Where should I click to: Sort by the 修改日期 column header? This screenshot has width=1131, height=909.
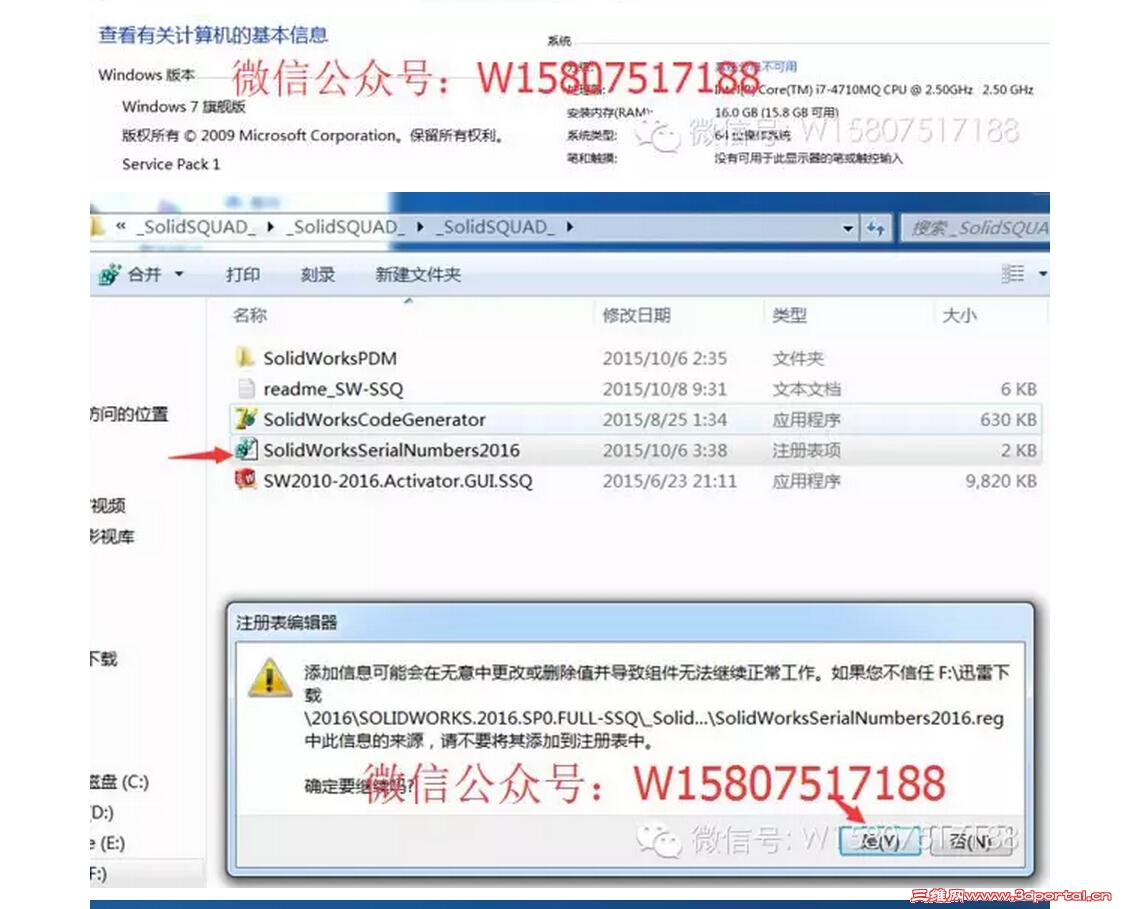tap(636, 315)
